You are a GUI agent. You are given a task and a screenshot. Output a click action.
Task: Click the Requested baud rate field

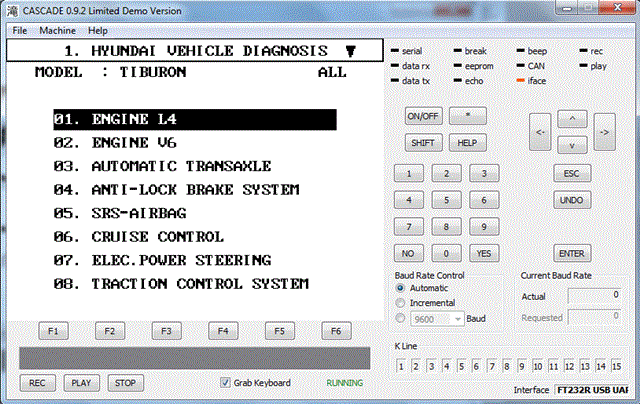tap(595, 317)
